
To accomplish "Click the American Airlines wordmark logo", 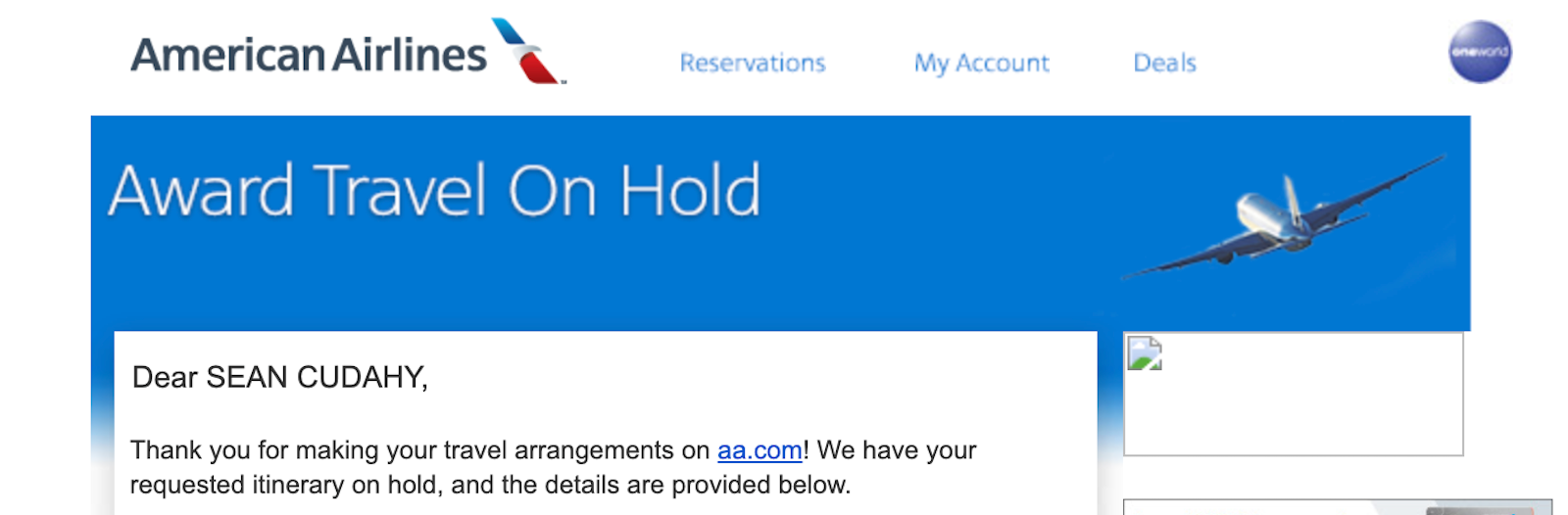I will [308, 55].
